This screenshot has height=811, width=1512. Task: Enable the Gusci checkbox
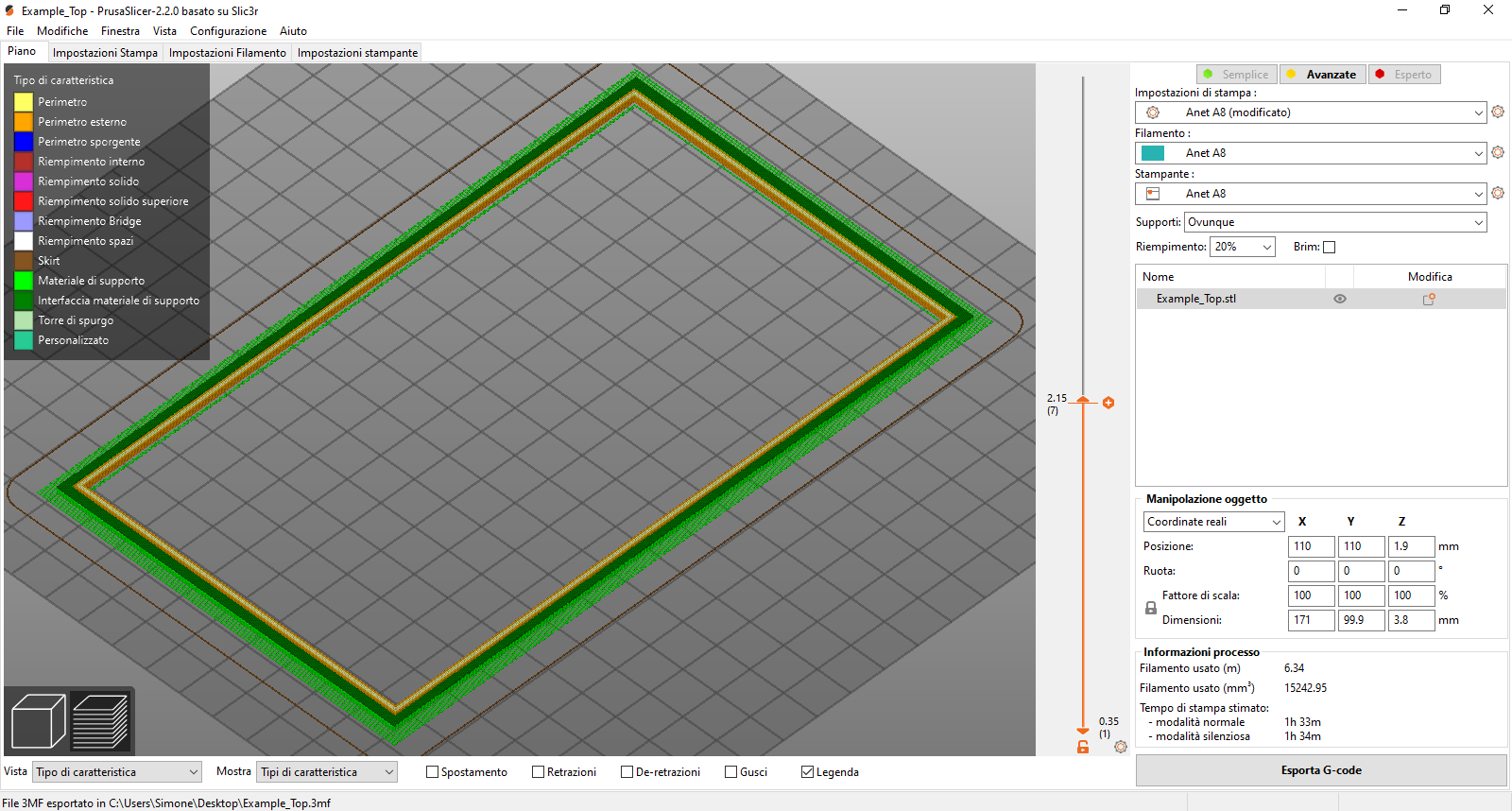click(x=730, y=772)
